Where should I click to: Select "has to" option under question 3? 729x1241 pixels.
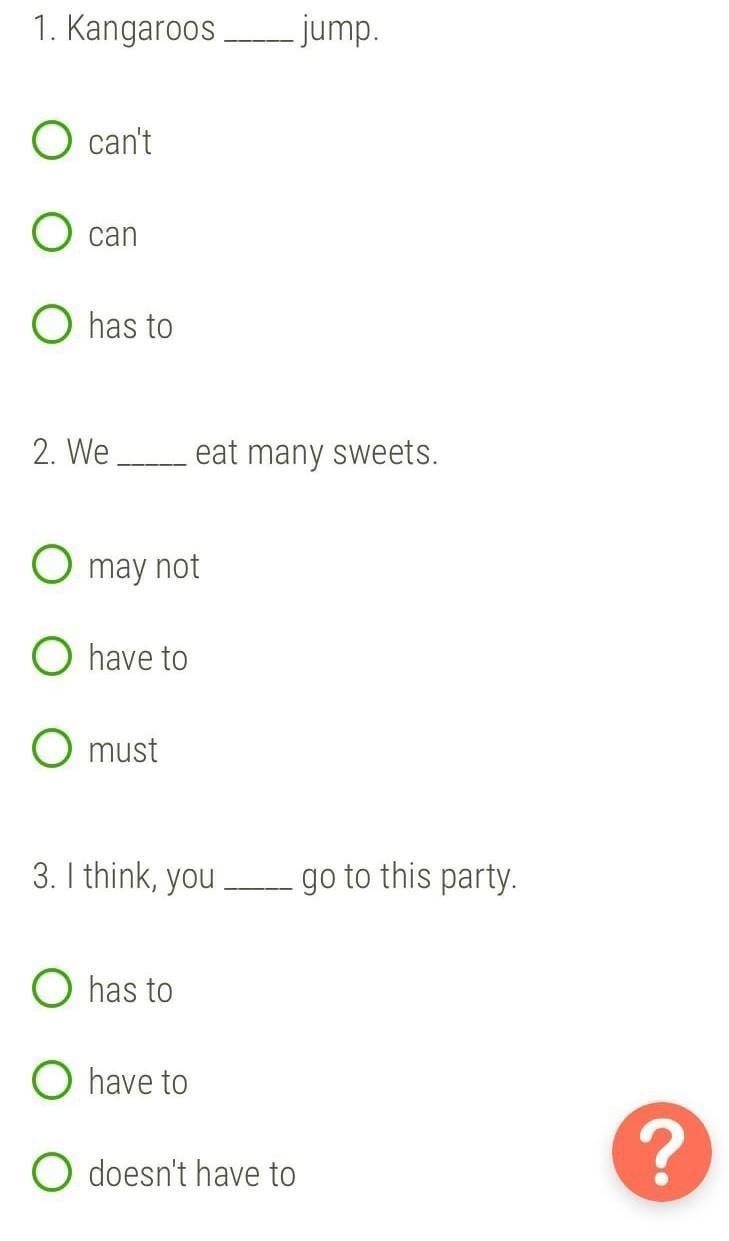pyautogui.click(x=52, y=989)
